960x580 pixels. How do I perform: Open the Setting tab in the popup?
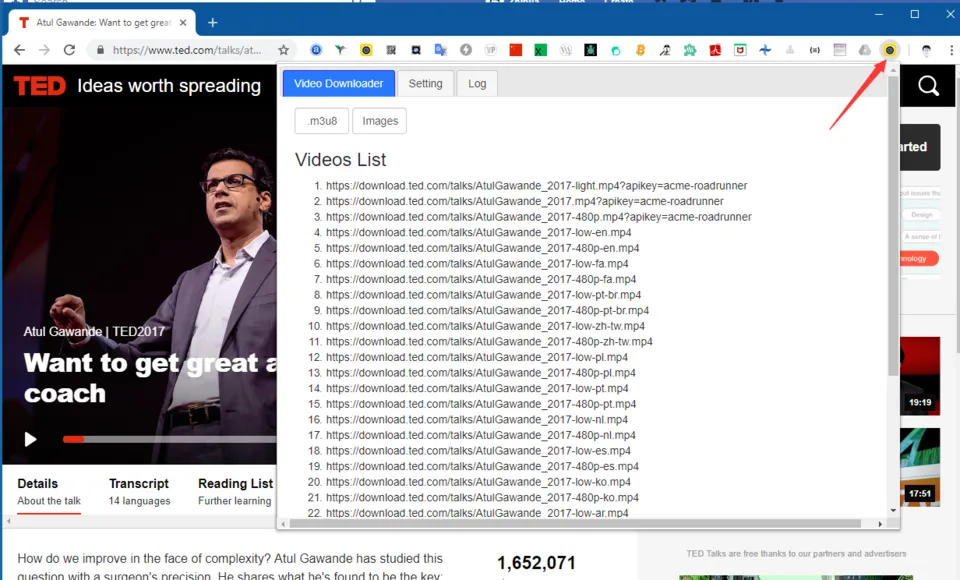pyautogui.click(x=426, y=83)
